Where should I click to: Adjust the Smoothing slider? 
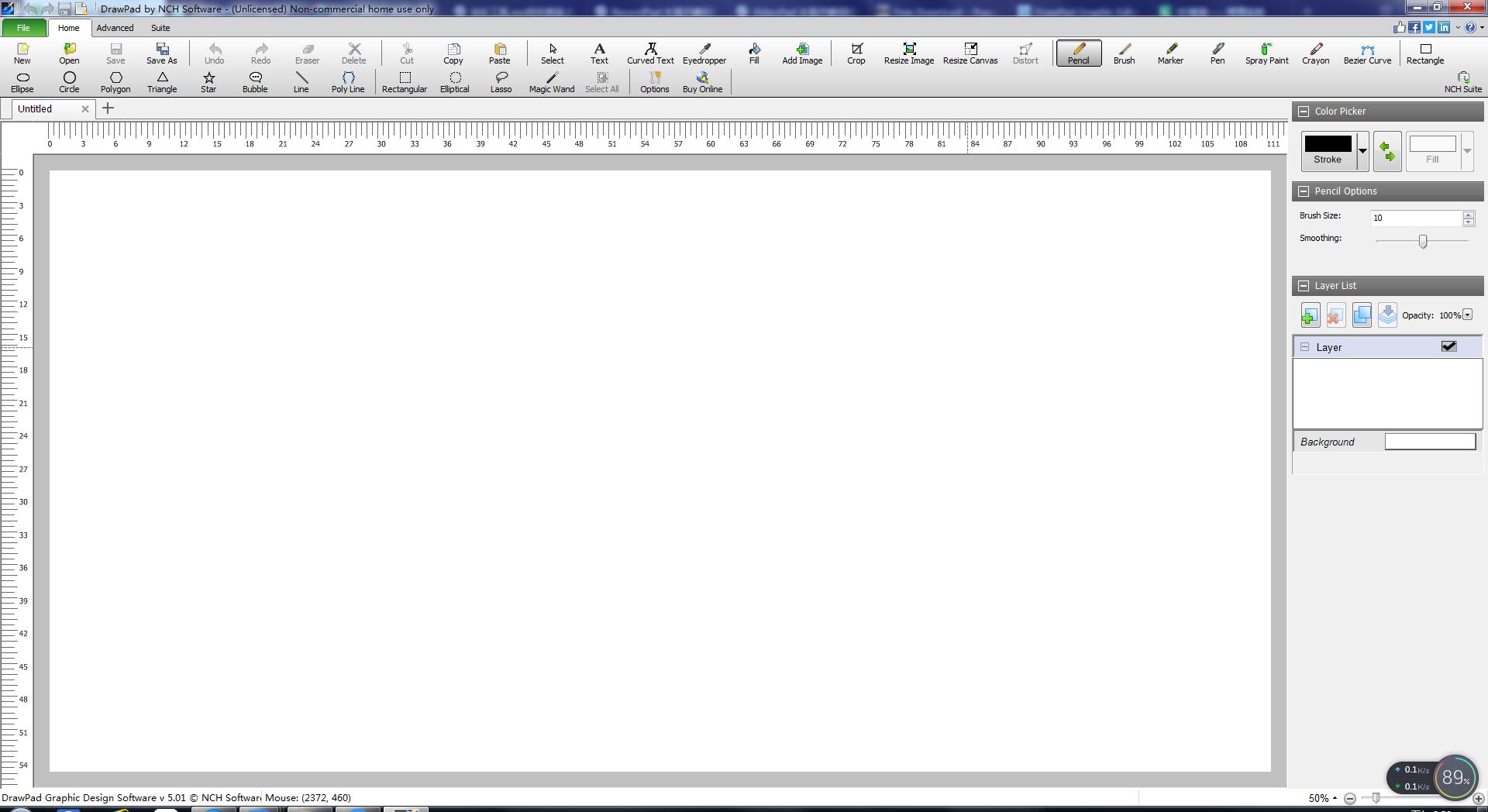click(1422, 242)
